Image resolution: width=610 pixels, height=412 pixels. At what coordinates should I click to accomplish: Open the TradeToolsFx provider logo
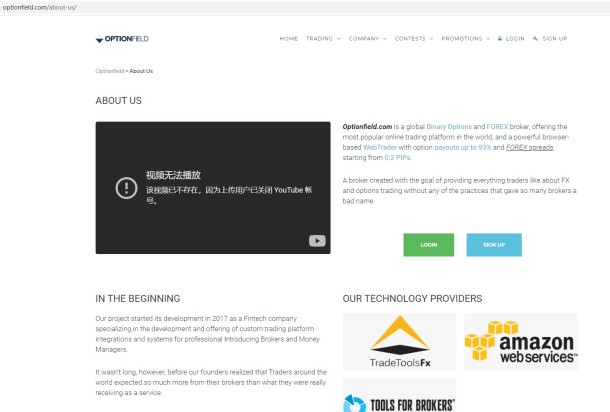399,341
